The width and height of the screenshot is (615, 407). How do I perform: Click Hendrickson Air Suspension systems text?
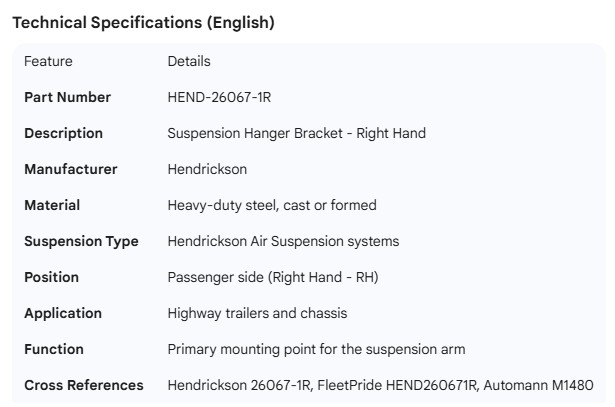[283, 242]
